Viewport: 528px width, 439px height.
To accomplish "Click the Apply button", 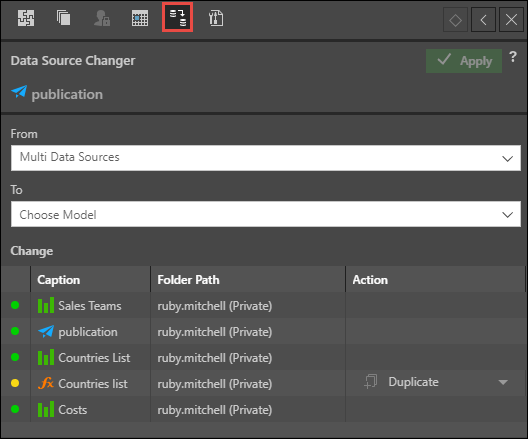I will tap(464, 61).
